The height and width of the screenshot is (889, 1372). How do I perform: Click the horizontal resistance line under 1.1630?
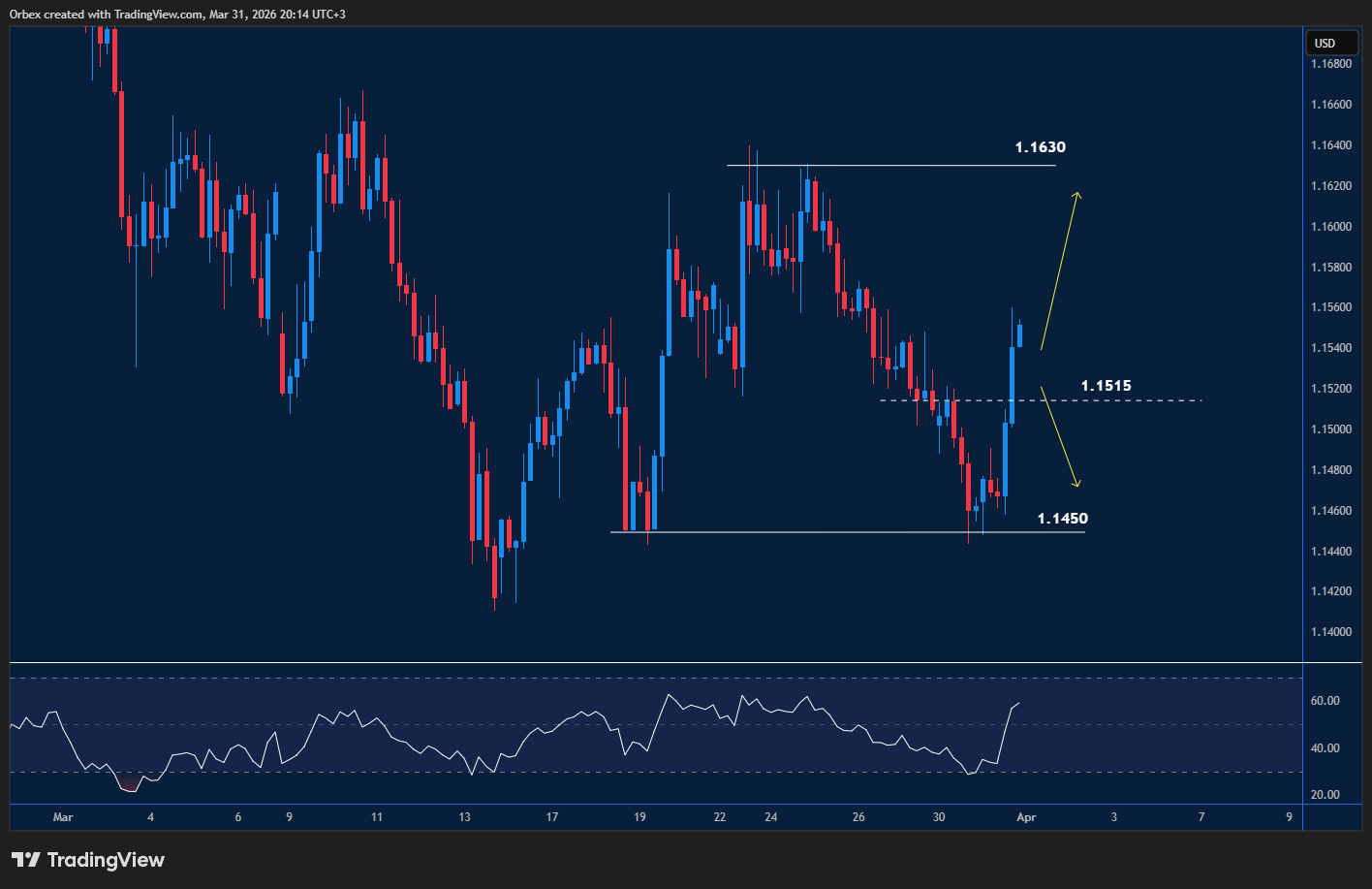pyautogui.click(x=891, y=164)
